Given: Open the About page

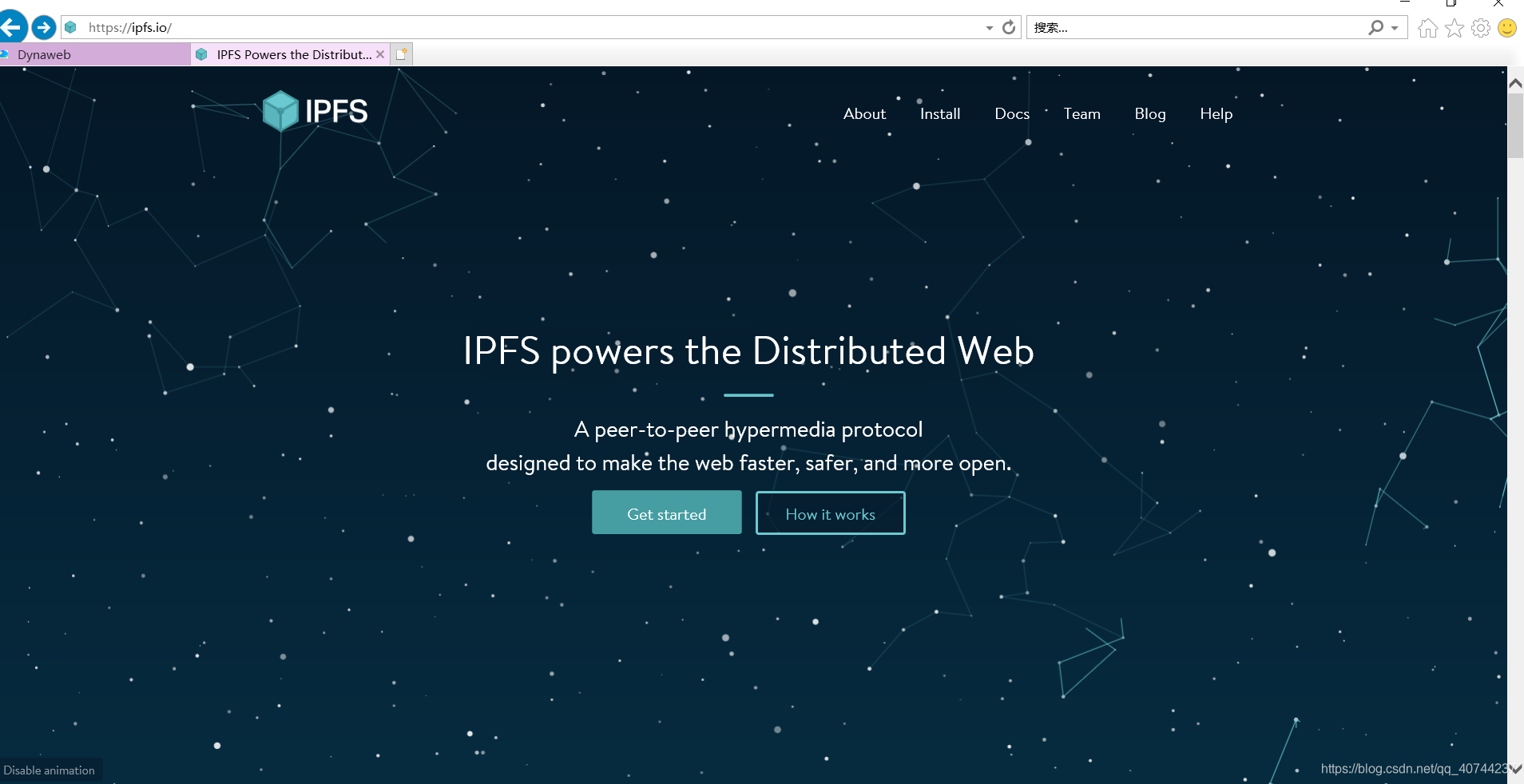Looking at the screenshot, I should coord(864,113).
